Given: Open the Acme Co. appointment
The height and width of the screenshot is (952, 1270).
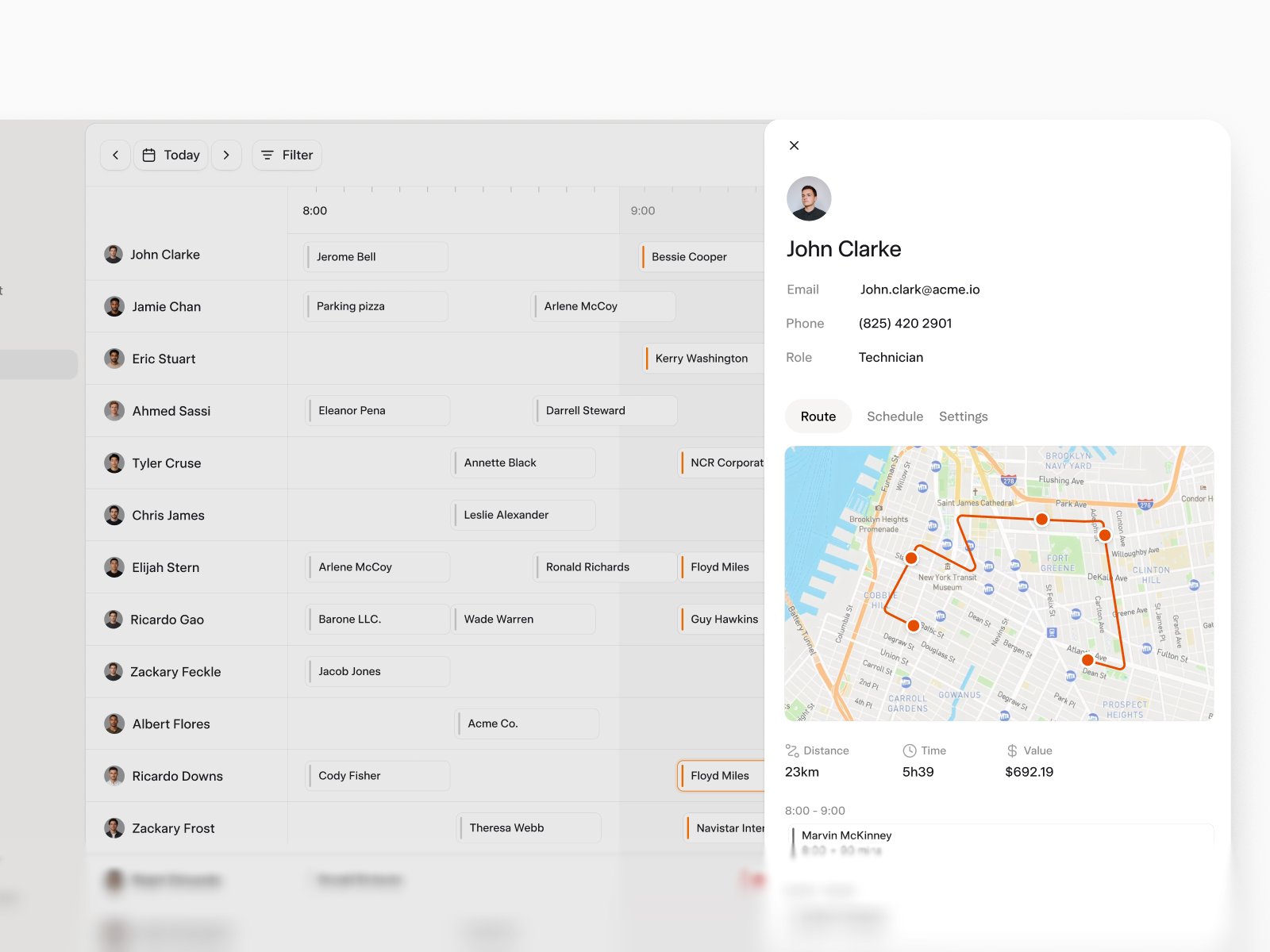Looking at the screenshot, I should pos(528,724).
